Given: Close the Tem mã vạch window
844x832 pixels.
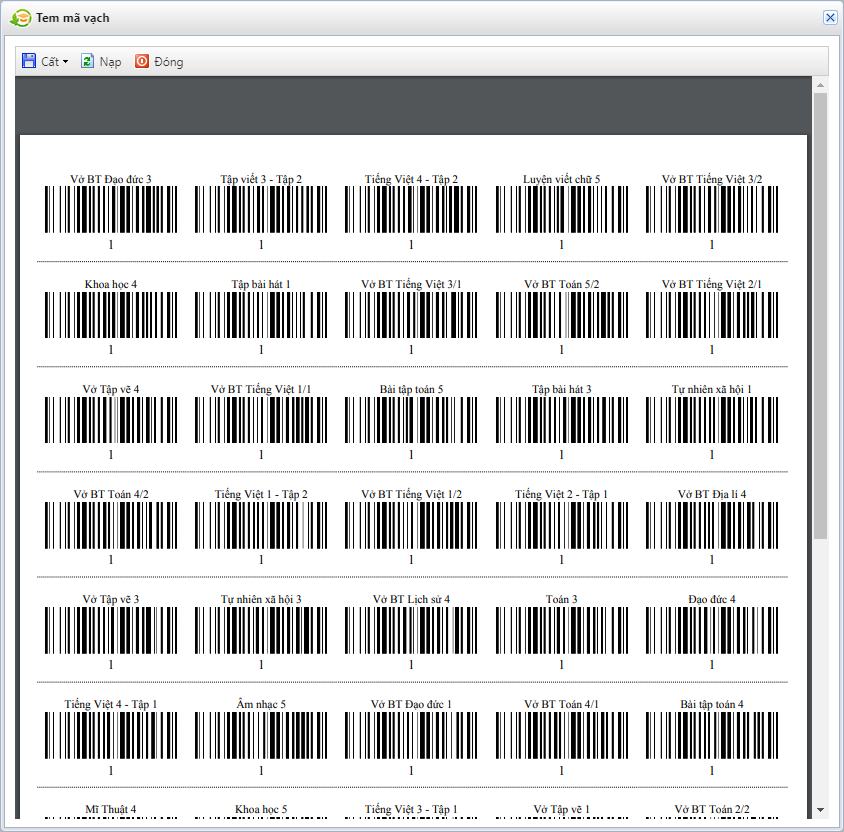Looking at the screenshot, I should coord(830,18).
